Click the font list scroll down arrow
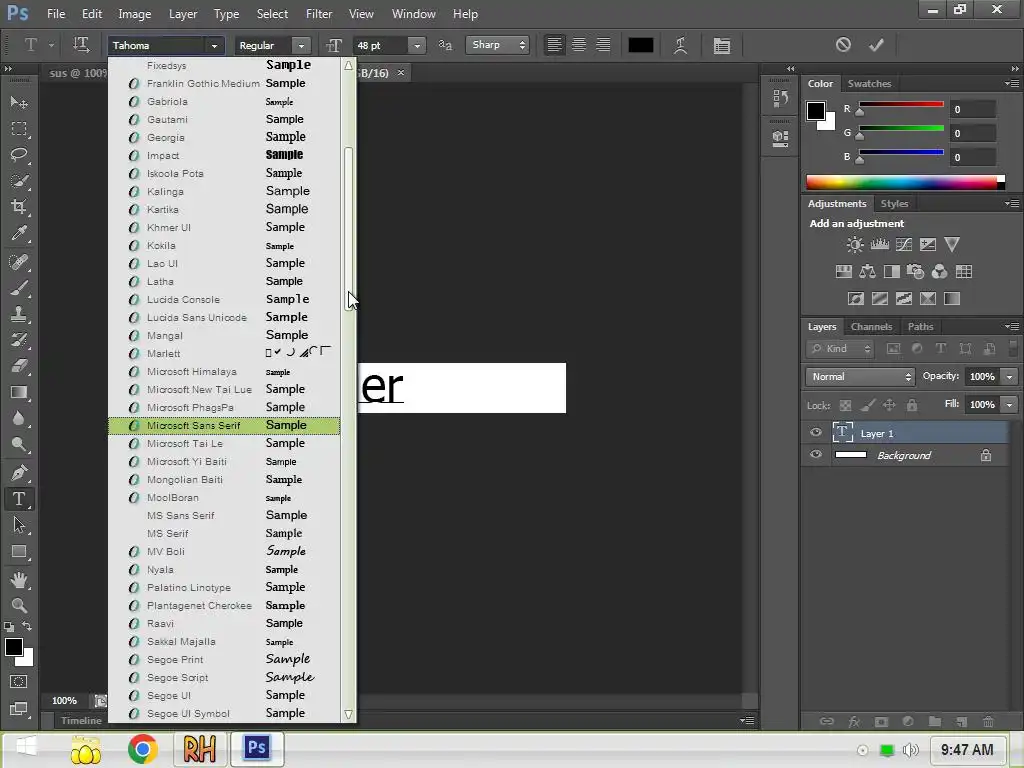The image size is (1024, 768). coord(348,714)
